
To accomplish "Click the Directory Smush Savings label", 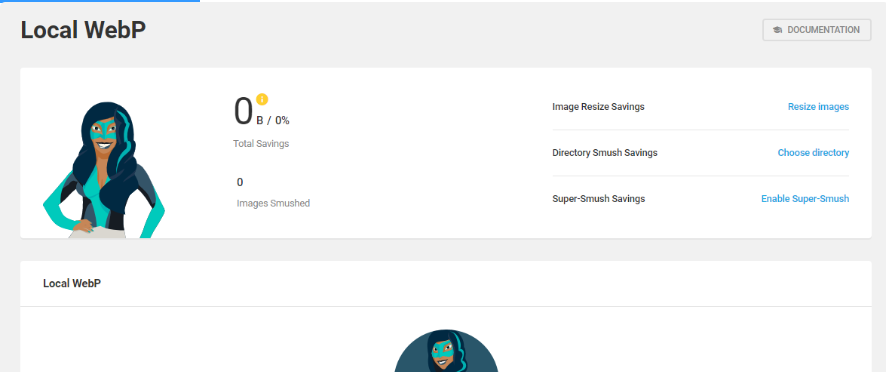I will [x=605, y=153].
